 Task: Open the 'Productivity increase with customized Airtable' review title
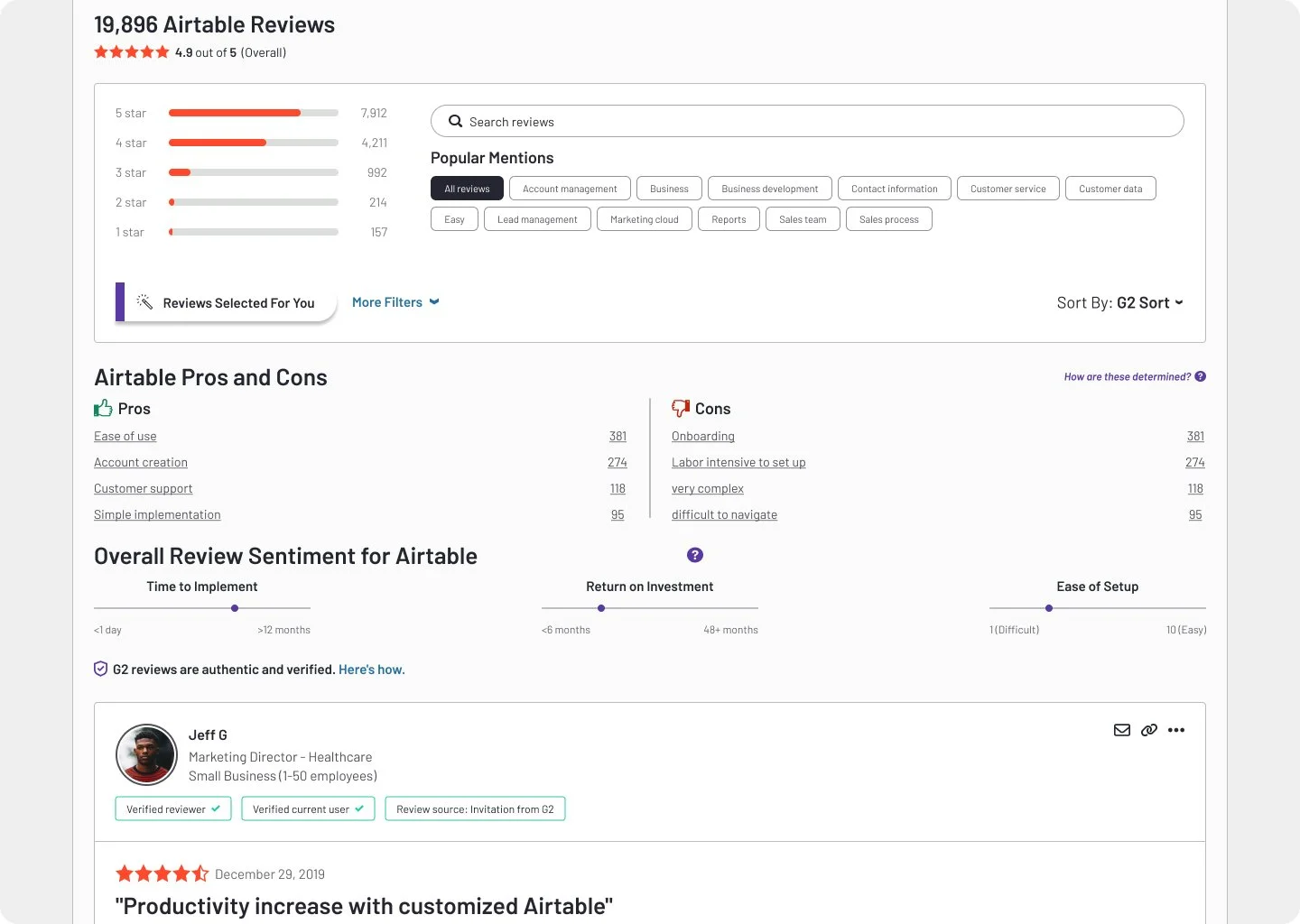[364, 906]
